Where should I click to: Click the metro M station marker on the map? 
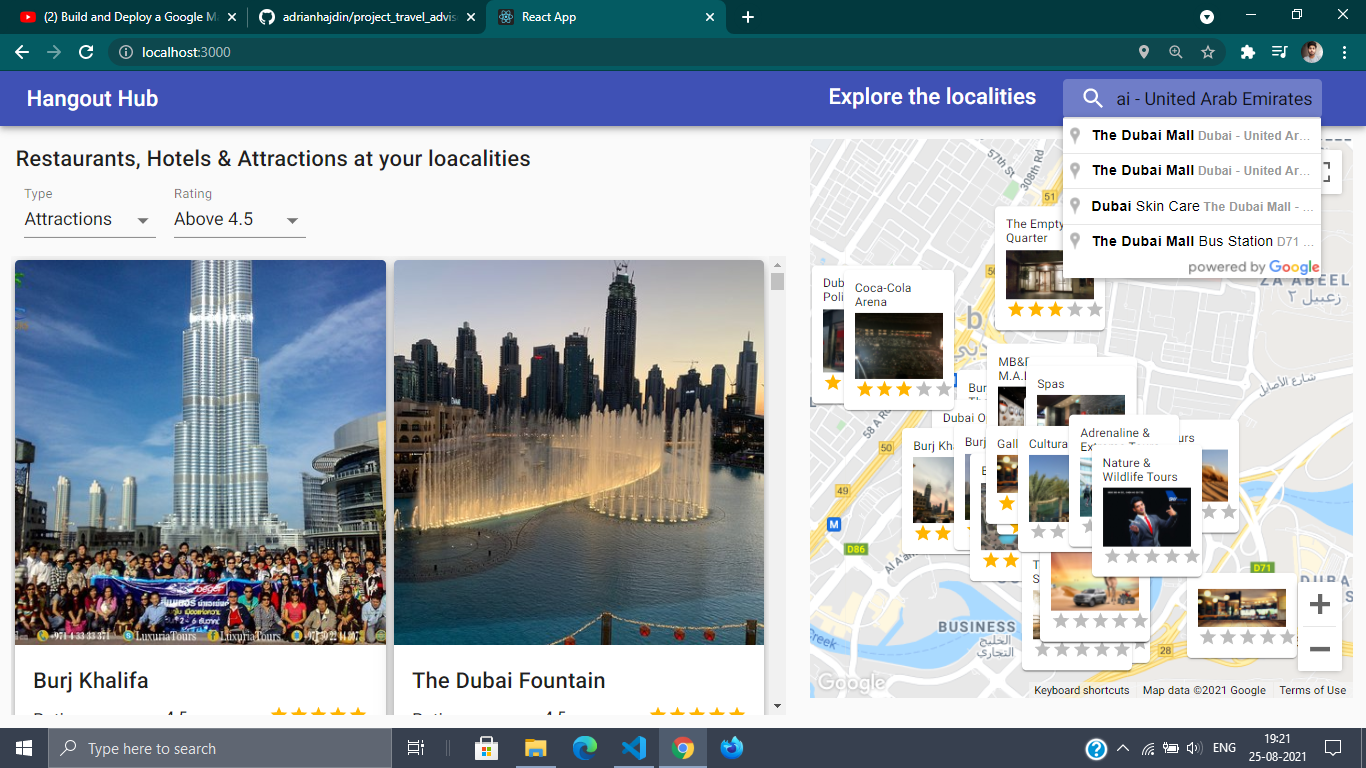(x=834, y=524)
